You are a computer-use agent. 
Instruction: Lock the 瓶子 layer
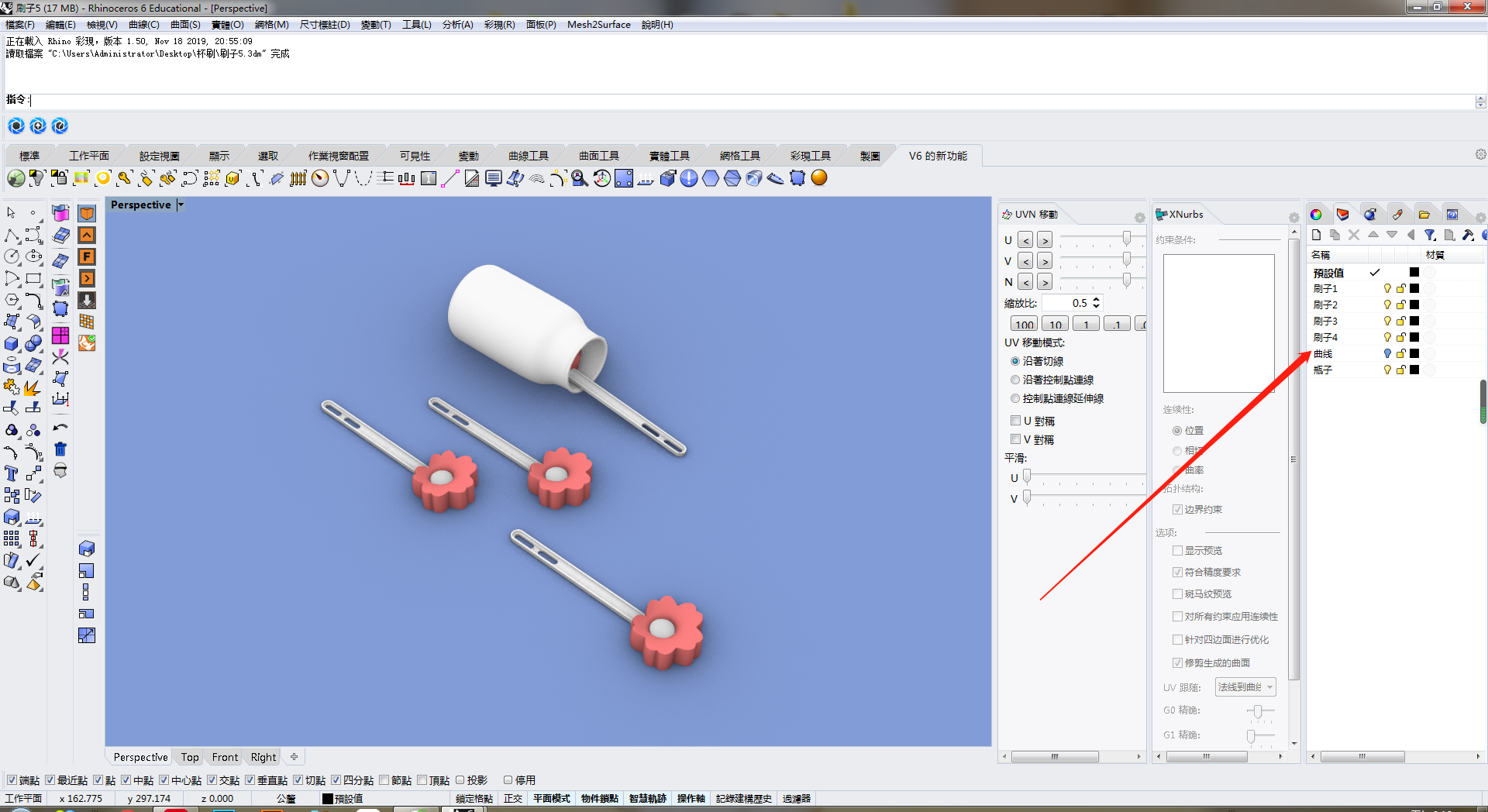click(1401, 370)
